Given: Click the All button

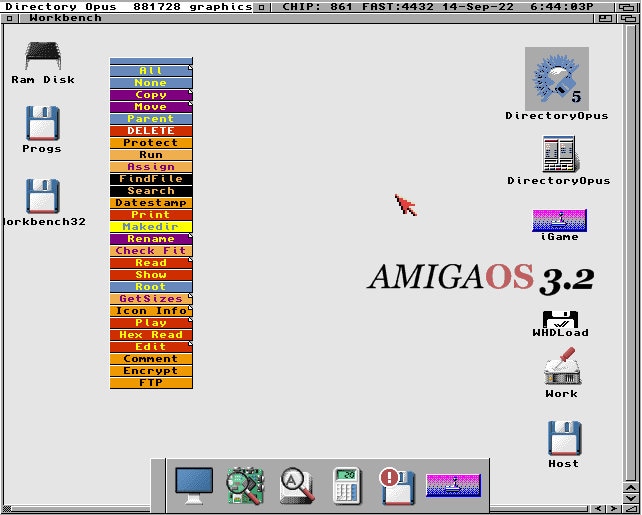Looking at the screenshot, I should [151, 70].
